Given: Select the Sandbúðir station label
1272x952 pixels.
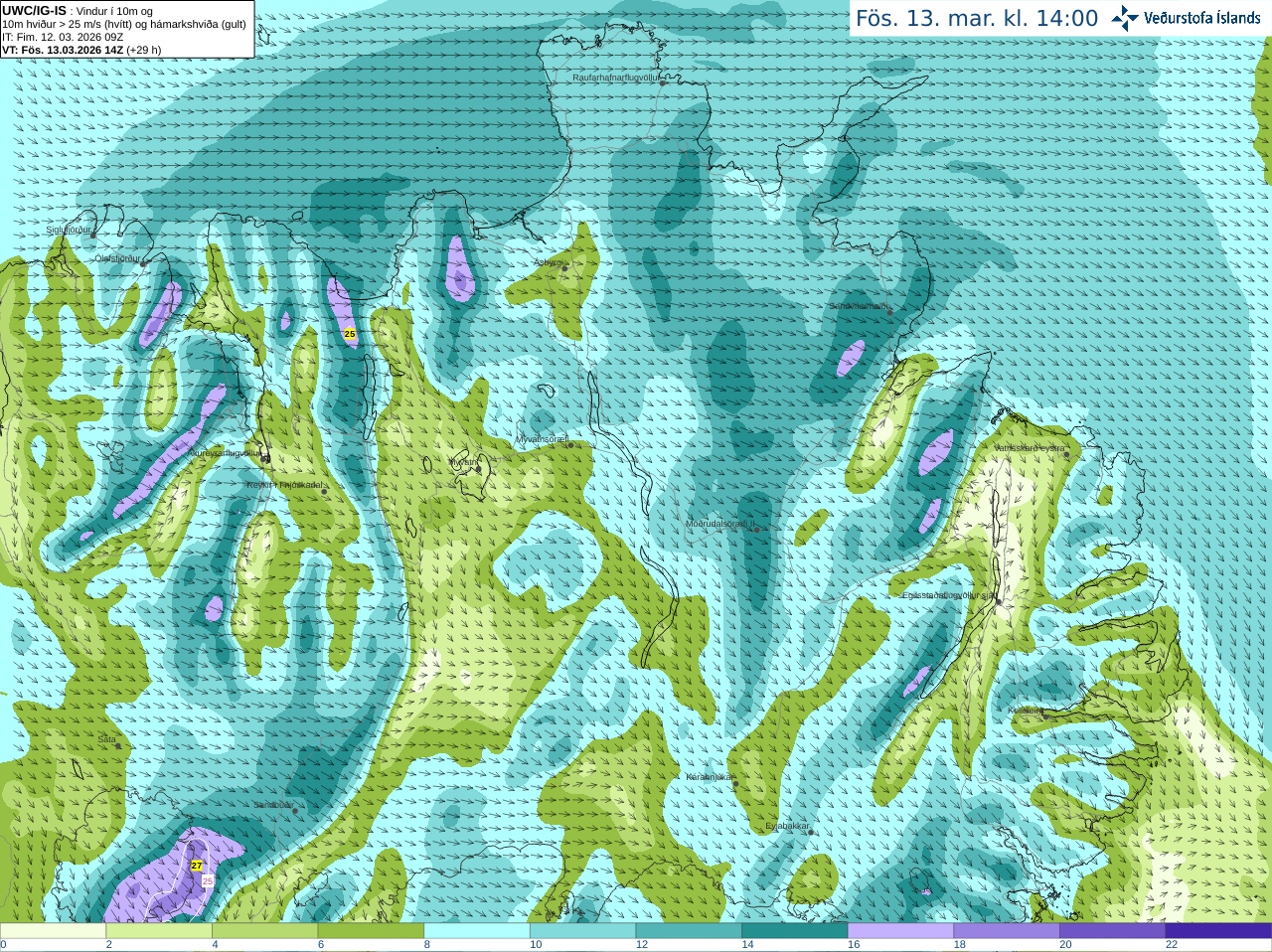Looking at the screenshot, I should click(x=273, y=805).
